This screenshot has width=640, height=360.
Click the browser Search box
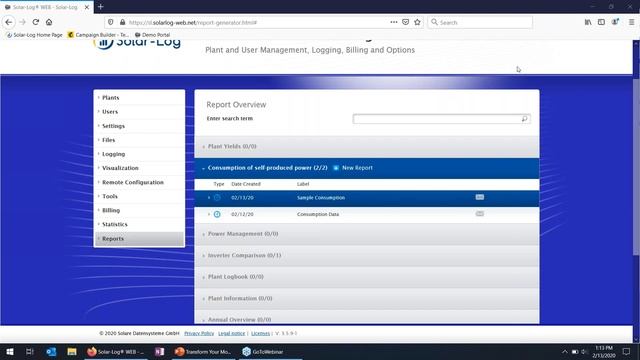click(x=480, y=22)
